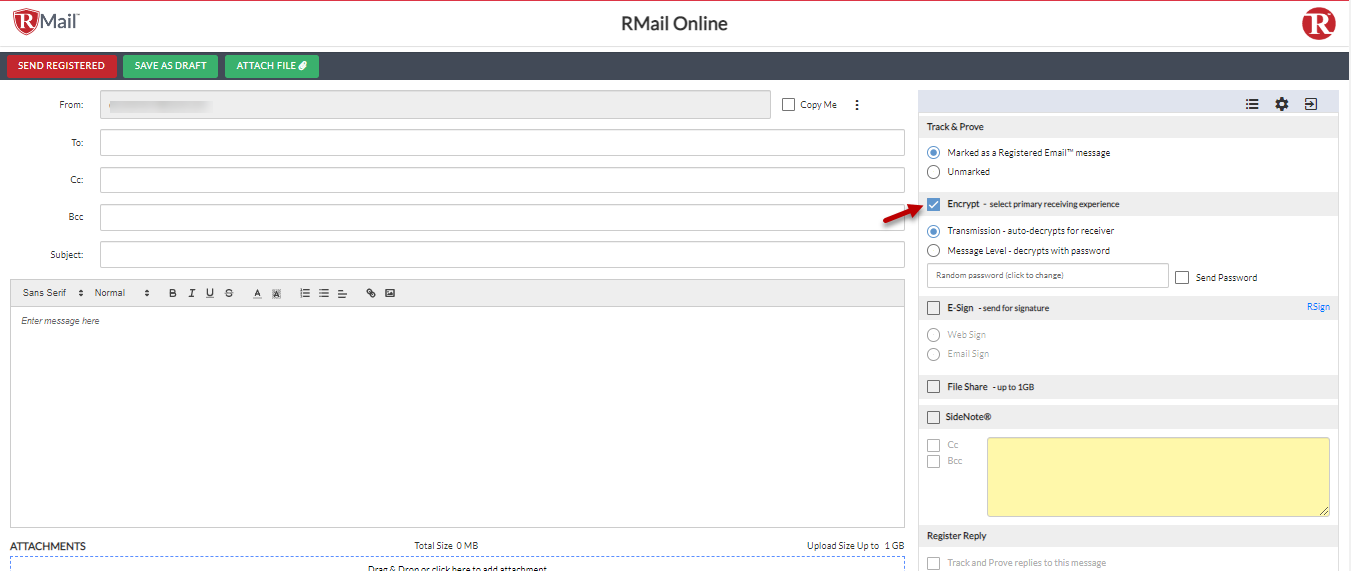Open the list view icon in options panel
This screenshot has height=571, width=1351.
[1252, 103]
